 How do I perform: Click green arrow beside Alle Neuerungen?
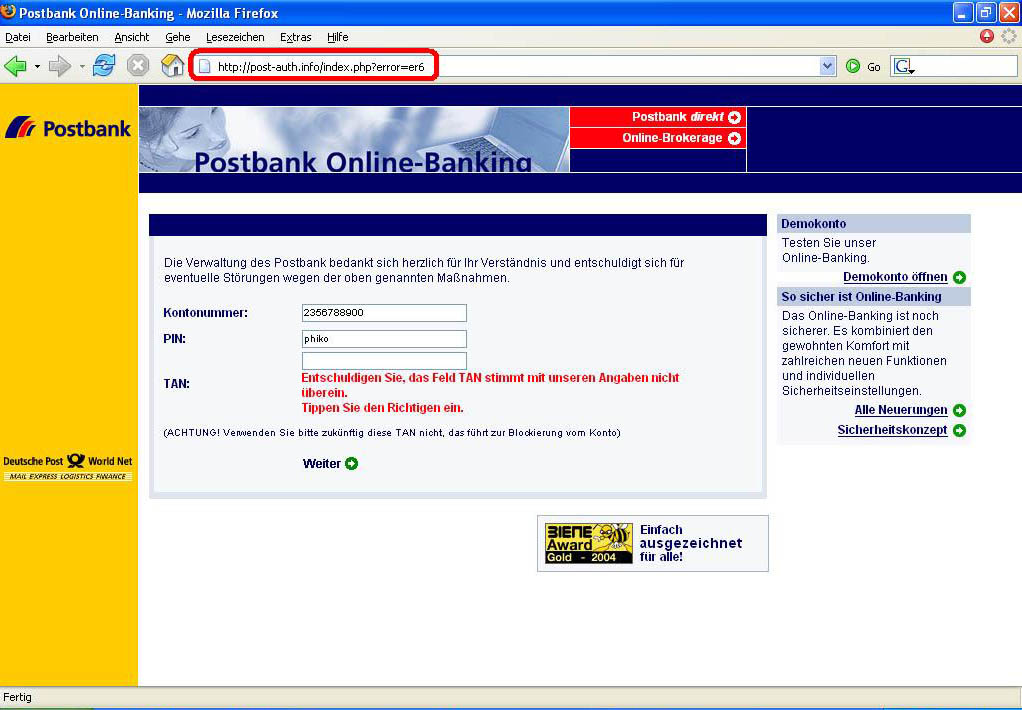pyautogui.click(x=959, y=411)
